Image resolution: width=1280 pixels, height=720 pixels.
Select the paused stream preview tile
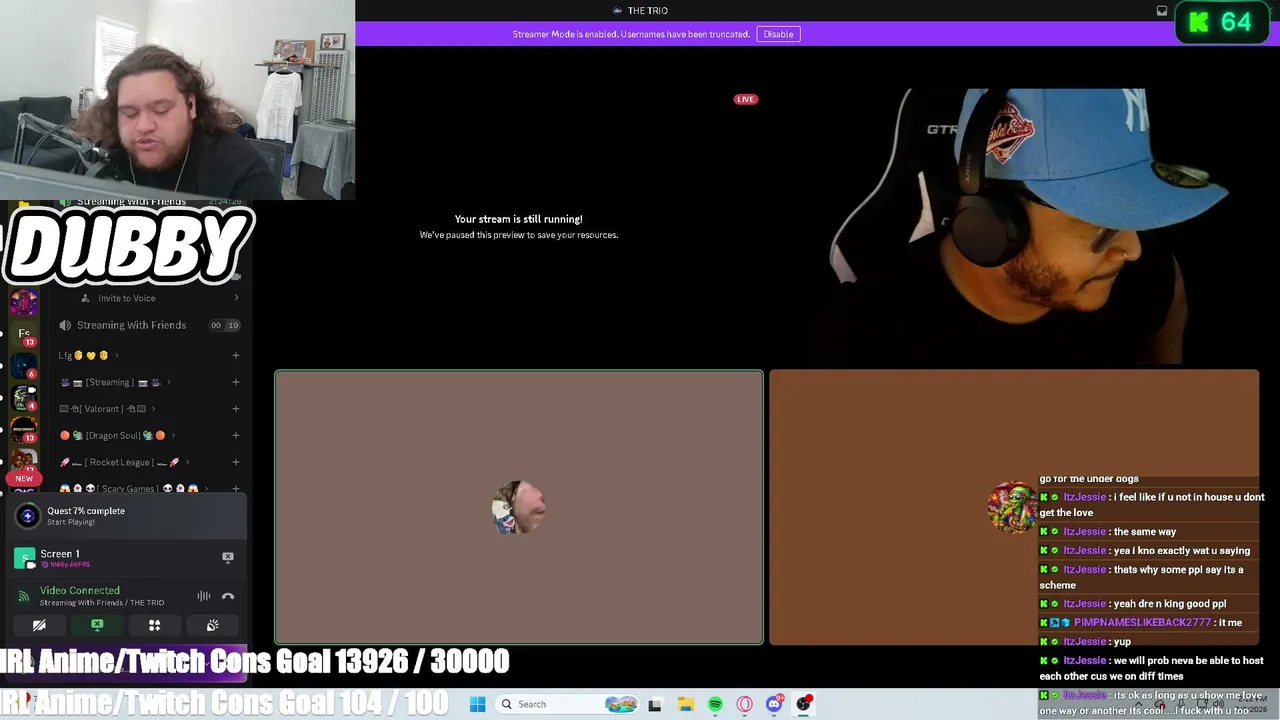point(519,227)
